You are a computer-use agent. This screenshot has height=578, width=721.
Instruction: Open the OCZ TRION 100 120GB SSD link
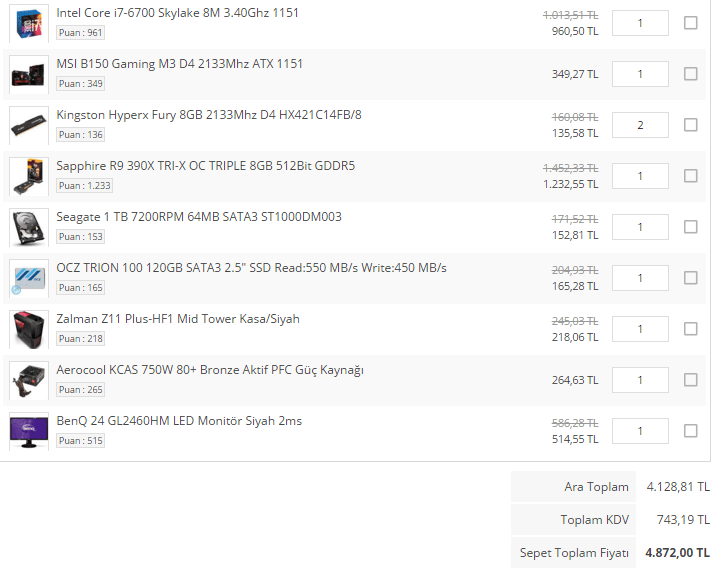point(251,268)
